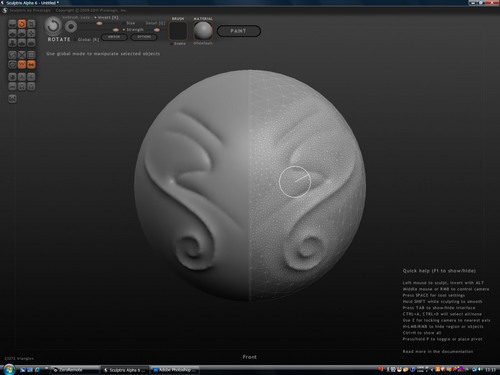Select the Mask tool icon
500x375 pixels.
12,64
